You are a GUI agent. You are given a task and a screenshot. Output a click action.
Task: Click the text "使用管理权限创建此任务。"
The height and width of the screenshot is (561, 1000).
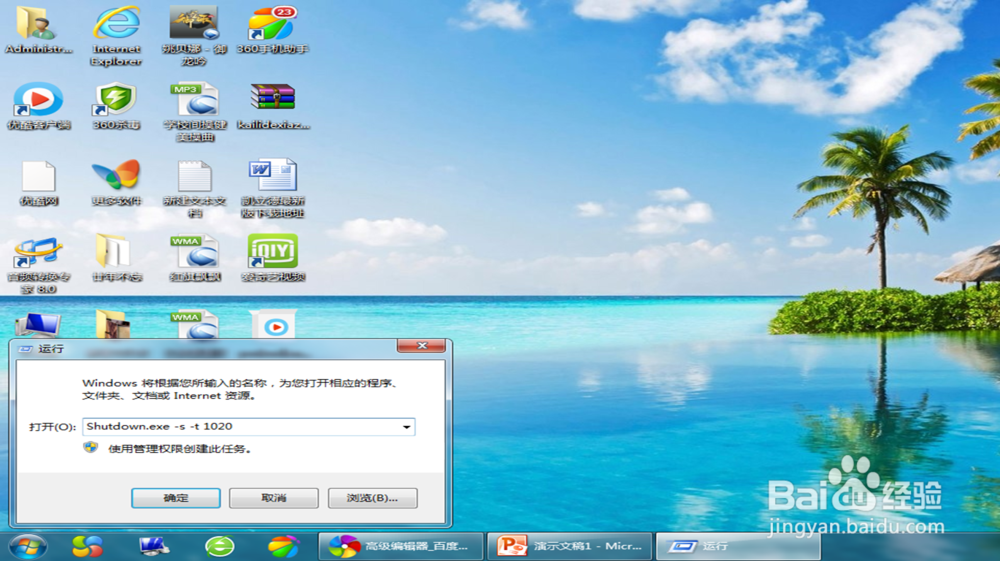click(x=179, y=449)
